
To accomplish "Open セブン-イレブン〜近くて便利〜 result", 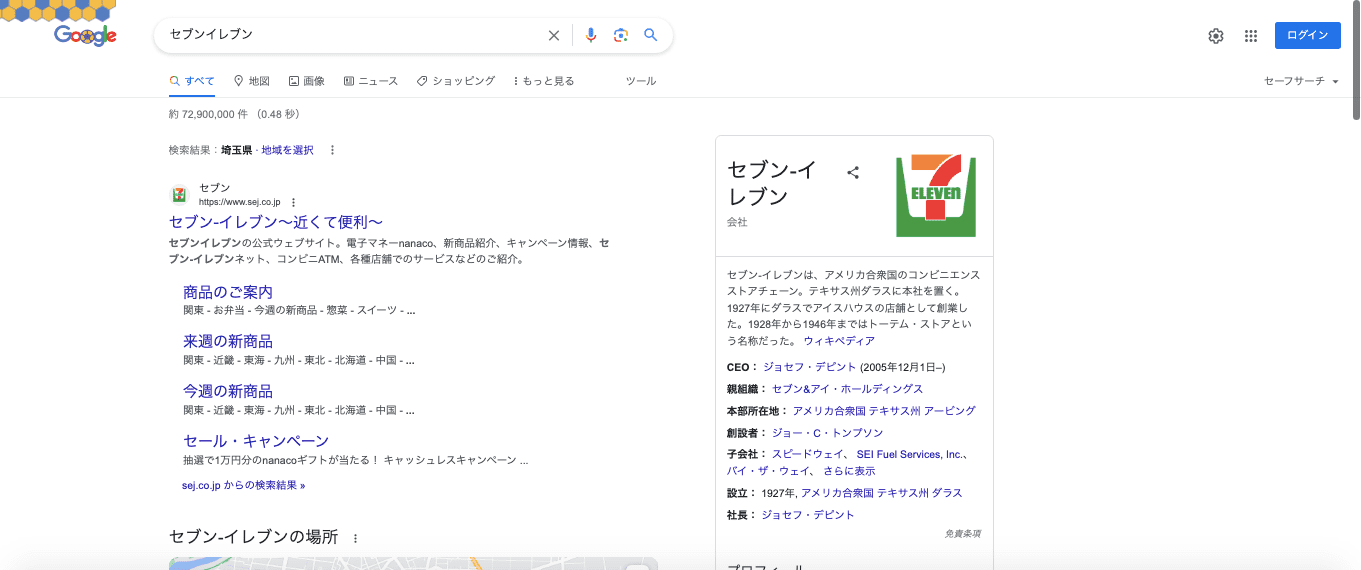I will point(276,222).
